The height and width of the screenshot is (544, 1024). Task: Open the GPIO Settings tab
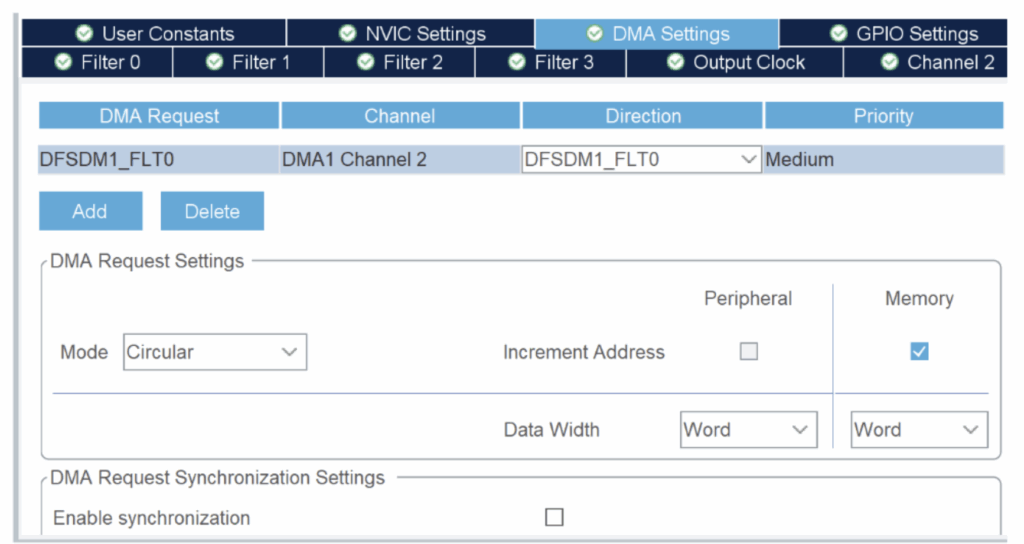click(x=902, y=34)
